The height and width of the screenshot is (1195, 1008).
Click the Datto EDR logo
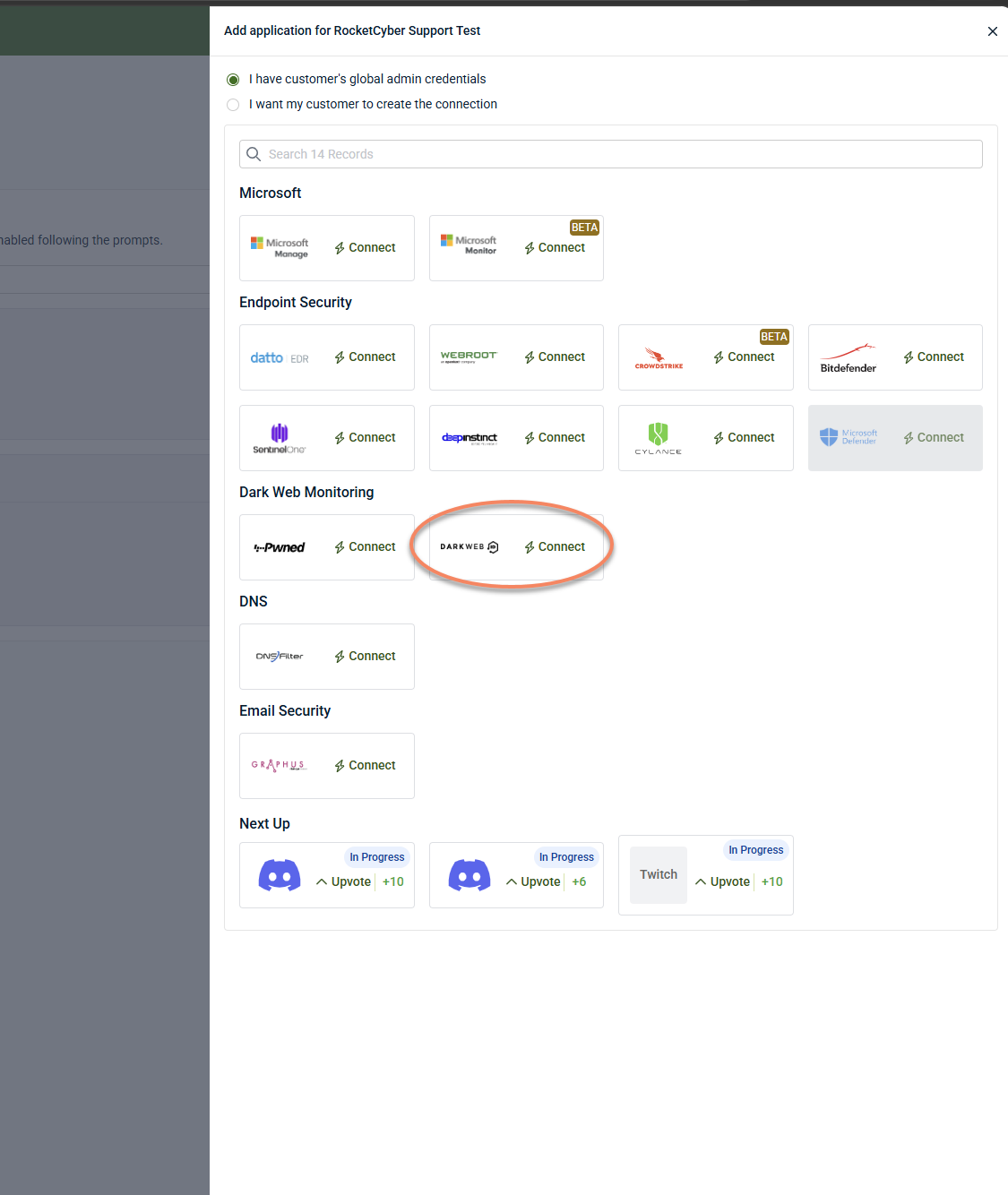pyautogui.click(x=280, y=357)
